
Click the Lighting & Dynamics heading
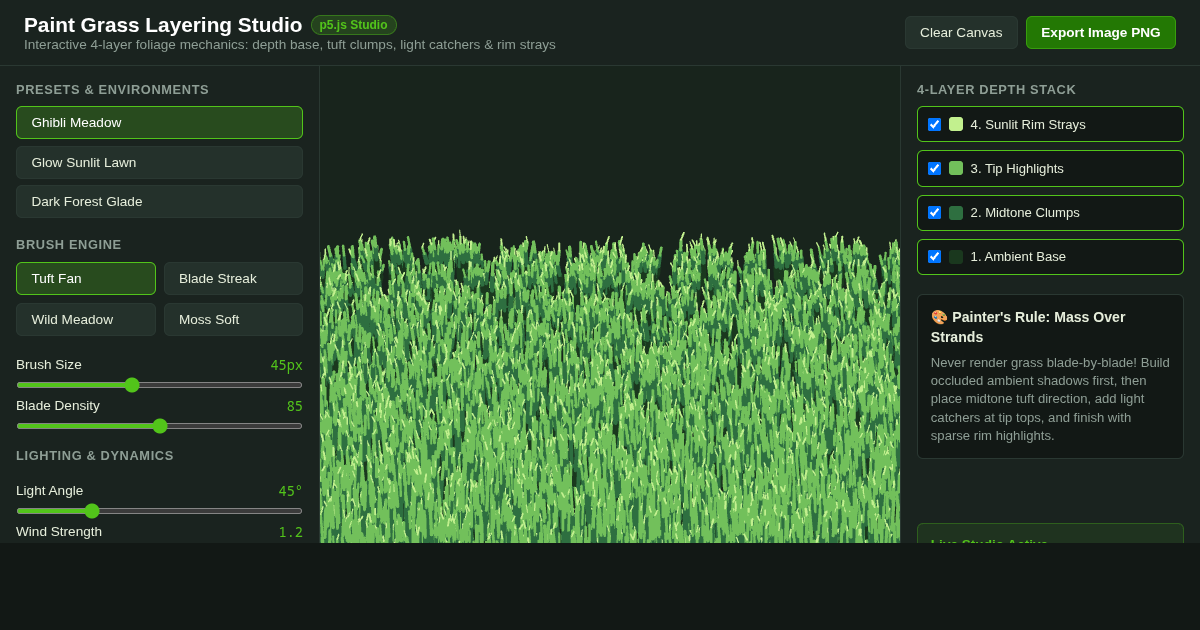coord(95,455)
